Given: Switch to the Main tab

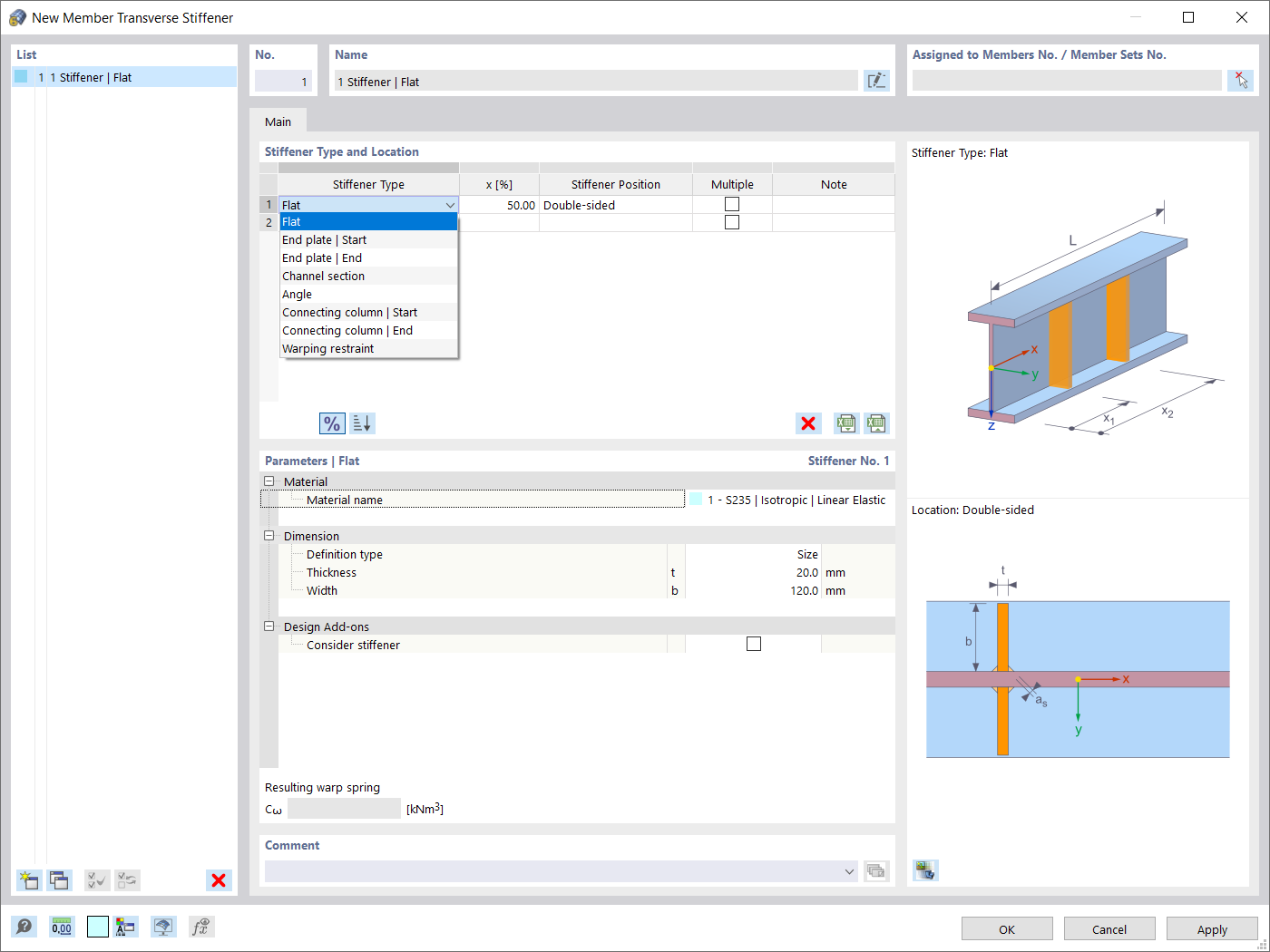Looking at the screenshot, I should (x=278, y=121).
